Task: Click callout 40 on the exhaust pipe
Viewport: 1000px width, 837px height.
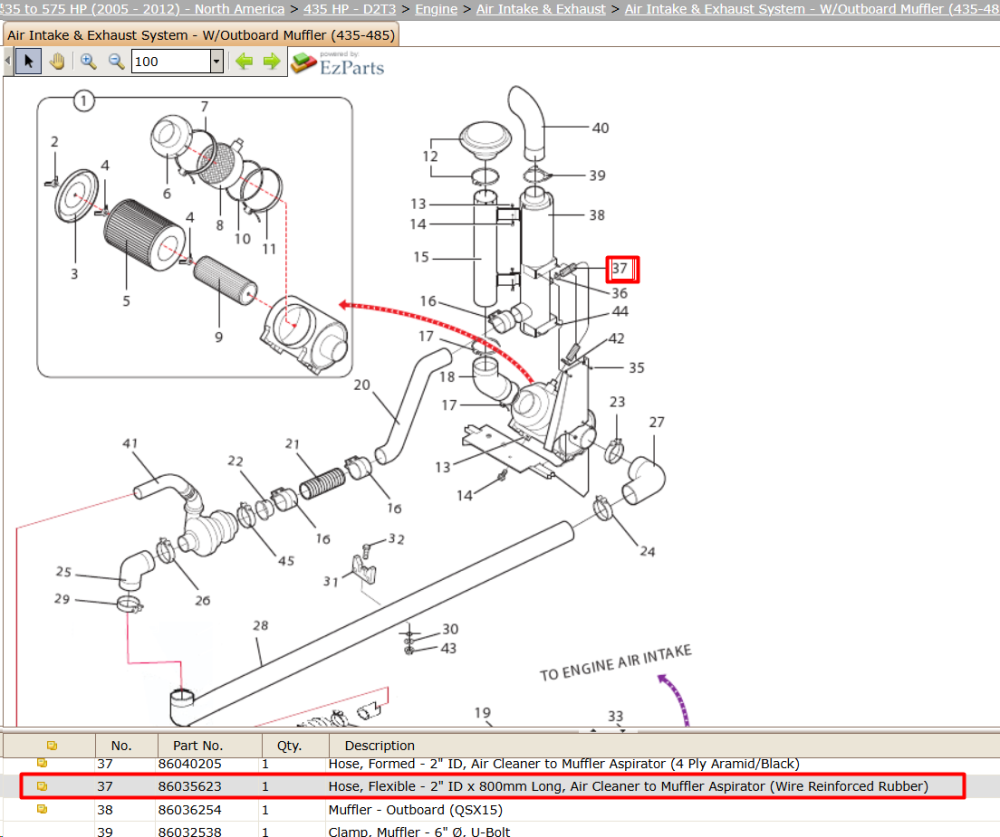Action: pyautogui.click(x=600, y=128)
